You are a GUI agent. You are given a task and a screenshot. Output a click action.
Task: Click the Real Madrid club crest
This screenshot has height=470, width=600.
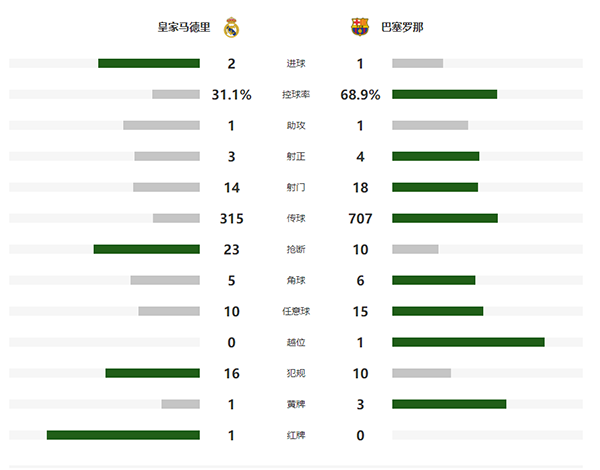coord(232,27)
